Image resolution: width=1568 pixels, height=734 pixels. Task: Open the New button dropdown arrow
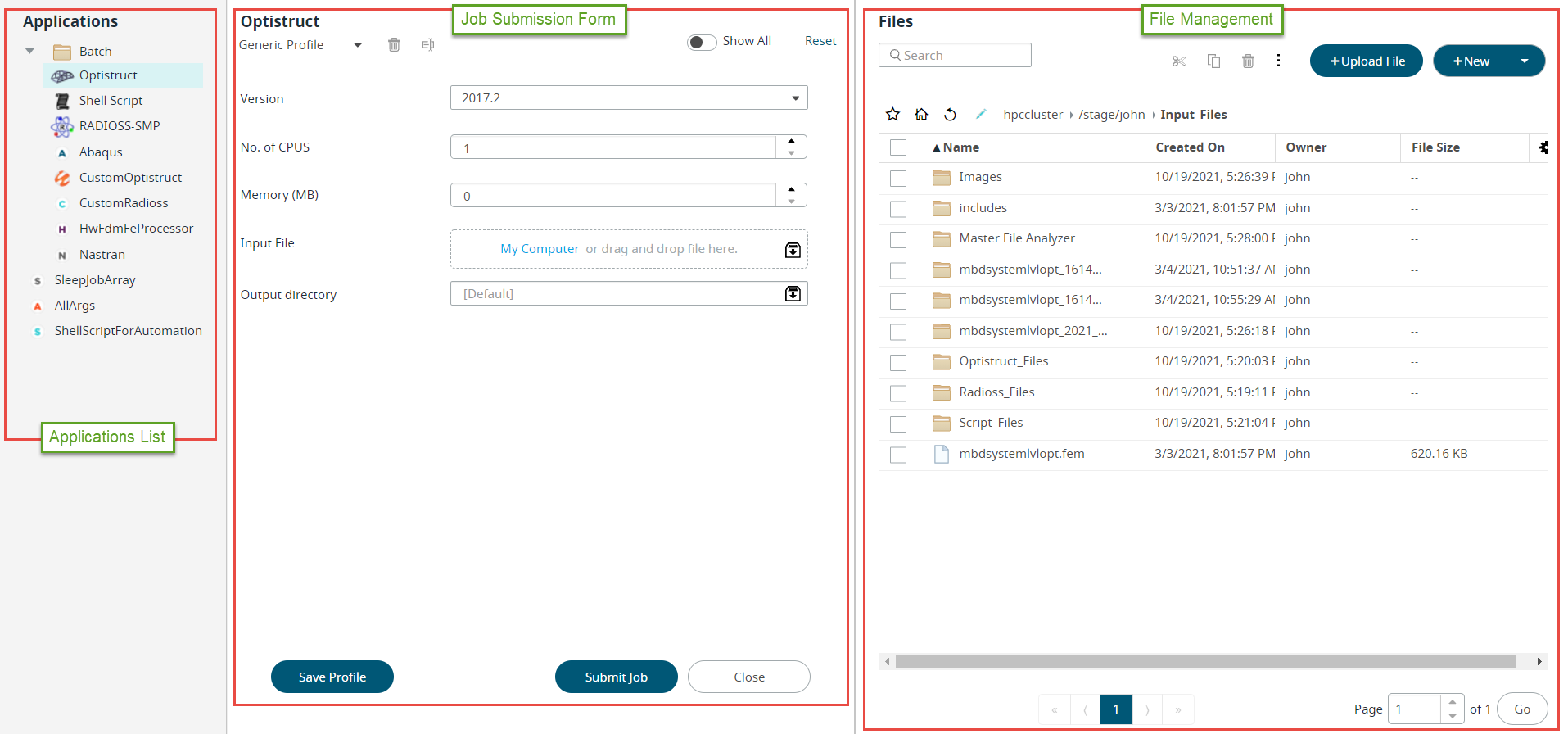point(1525,61)
